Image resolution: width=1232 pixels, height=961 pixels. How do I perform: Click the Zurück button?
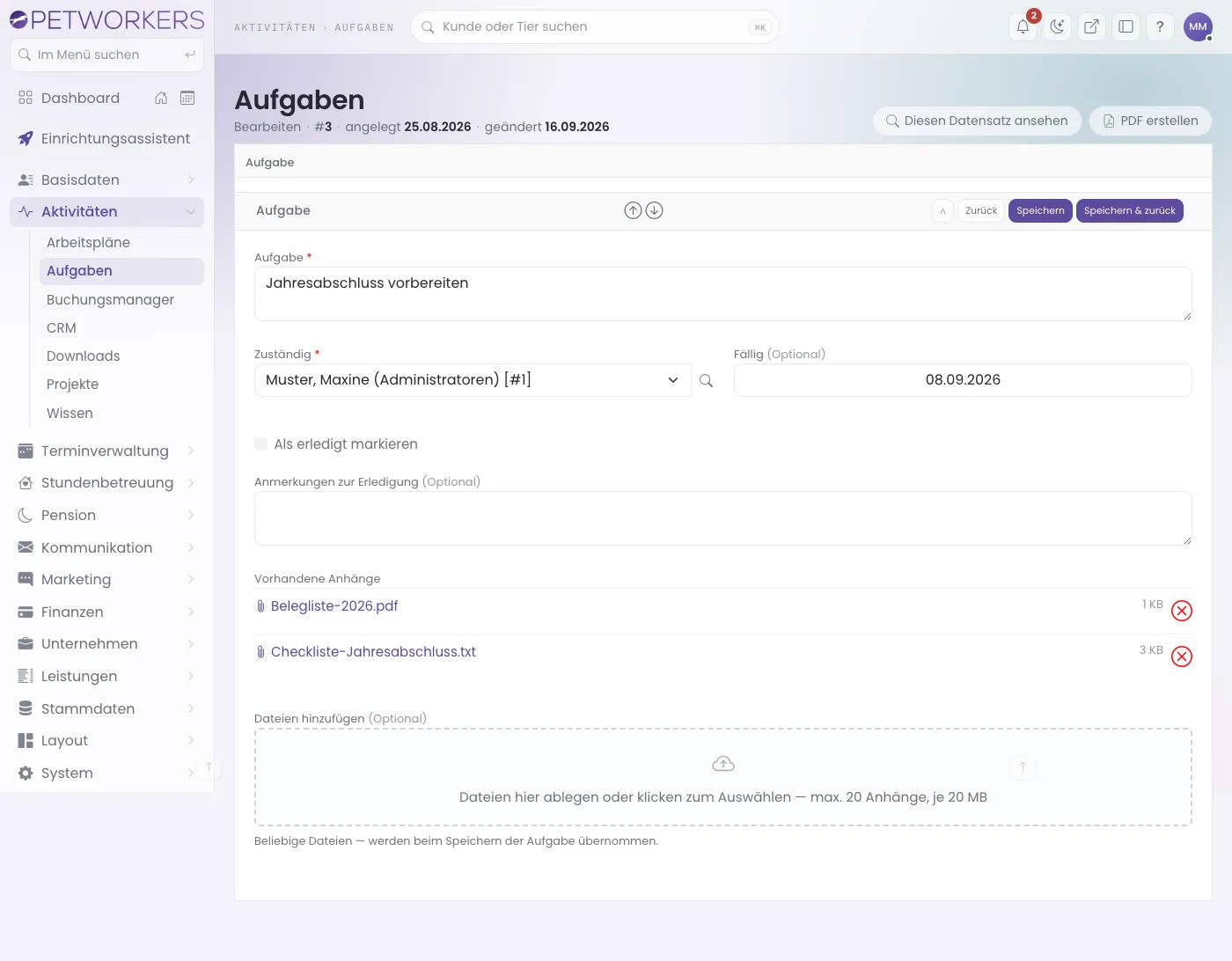[x=981, y=211]
